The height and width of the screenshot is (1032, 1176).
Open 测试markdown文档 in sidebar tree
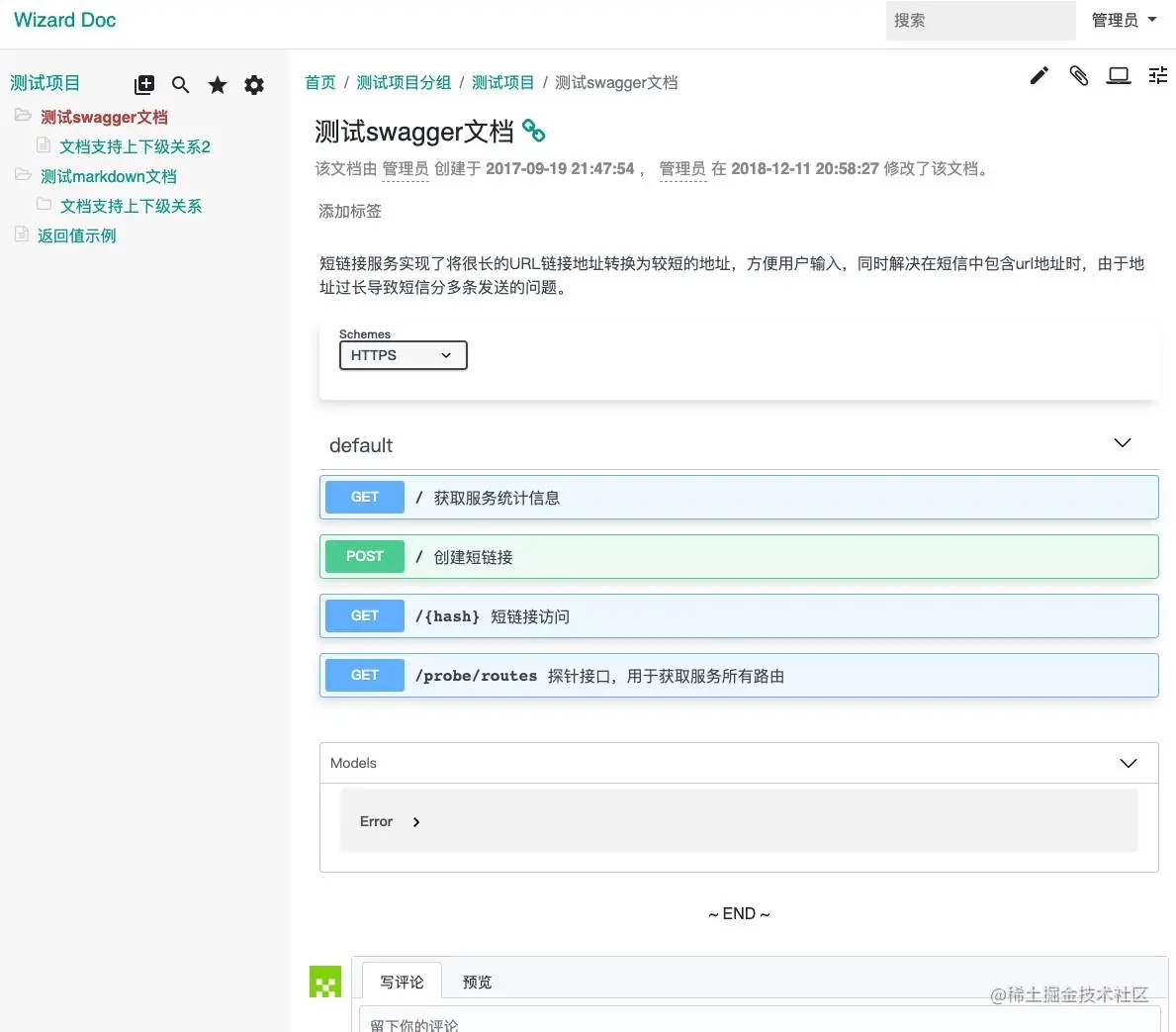[109, 176]
